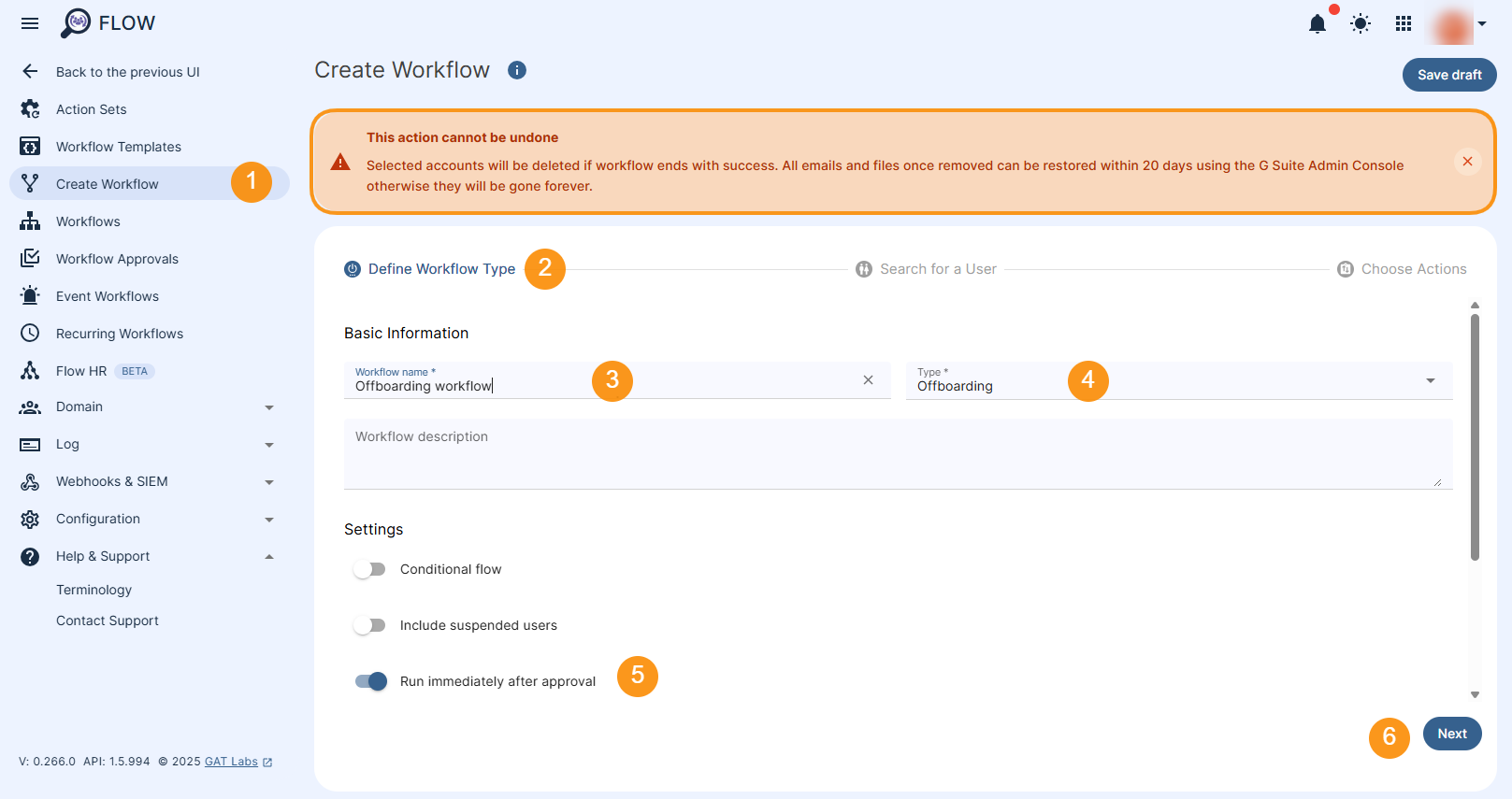Click the Save draft button
1512x799 pixels.
pyautogui.click(x=1449, y=75)
